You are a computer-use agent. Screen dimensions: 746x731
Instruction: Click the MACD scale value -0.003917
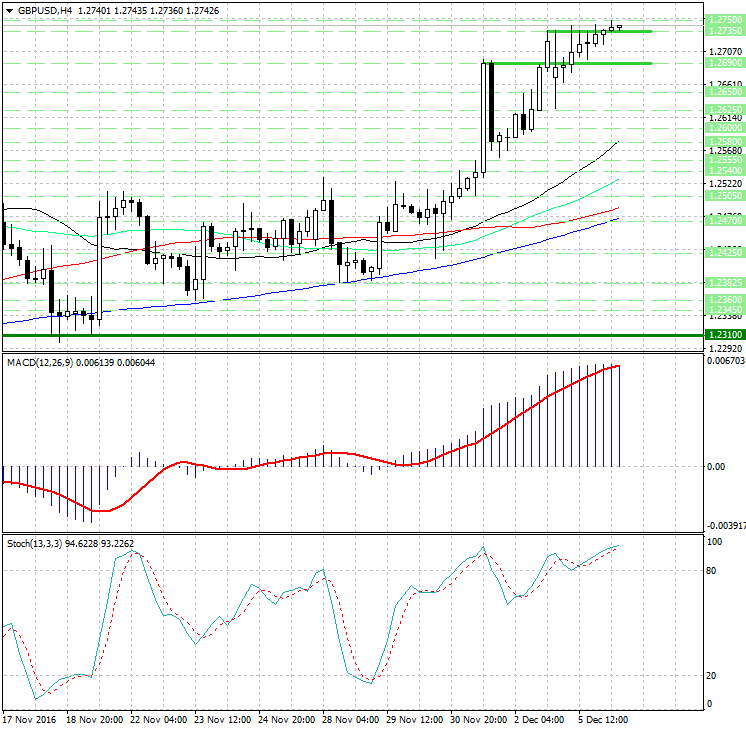726,526
